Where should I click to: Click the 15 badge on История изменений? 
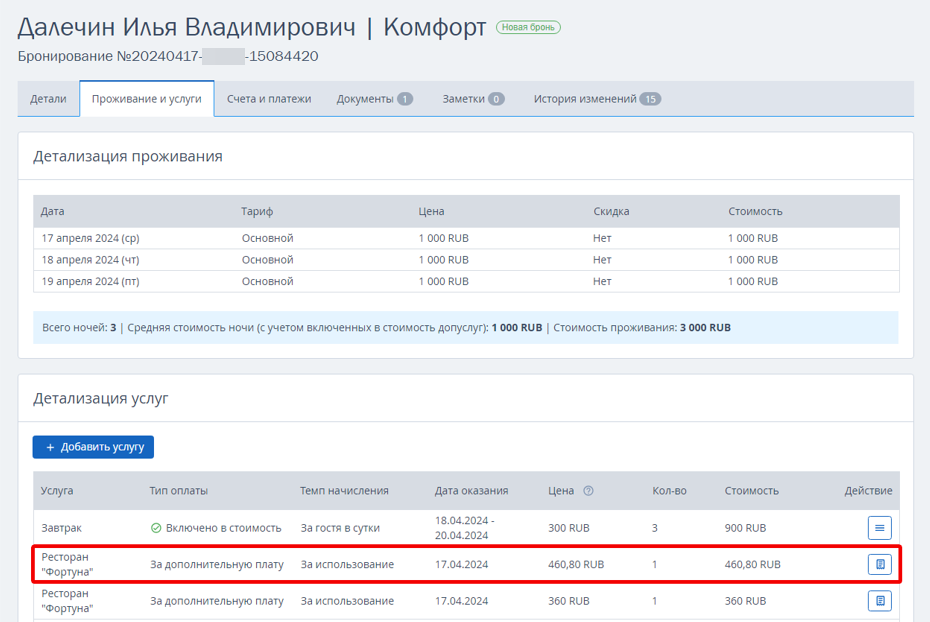click(650, 99)
